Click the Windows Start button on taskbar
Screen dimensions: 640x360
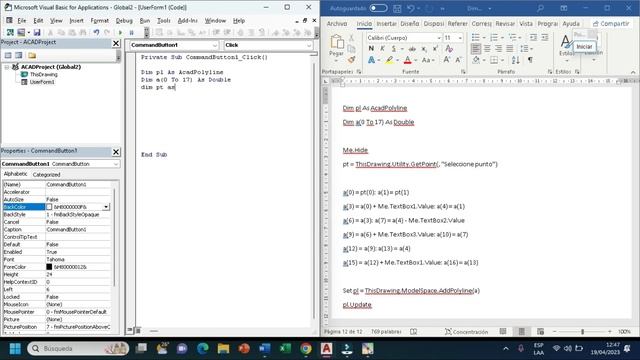coord(15,349)
